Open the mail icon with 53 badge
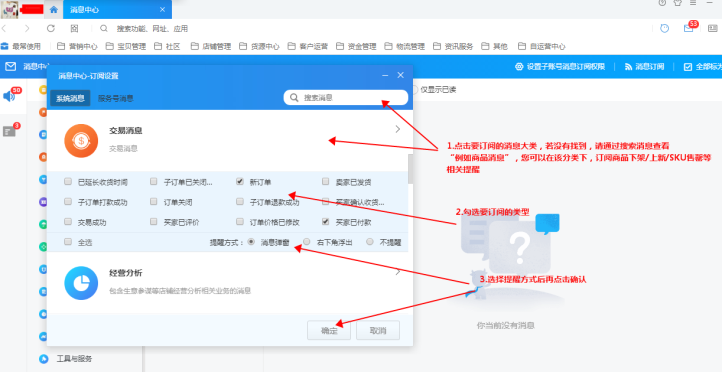This screenshot has width=722, height=372. (688, 29)
